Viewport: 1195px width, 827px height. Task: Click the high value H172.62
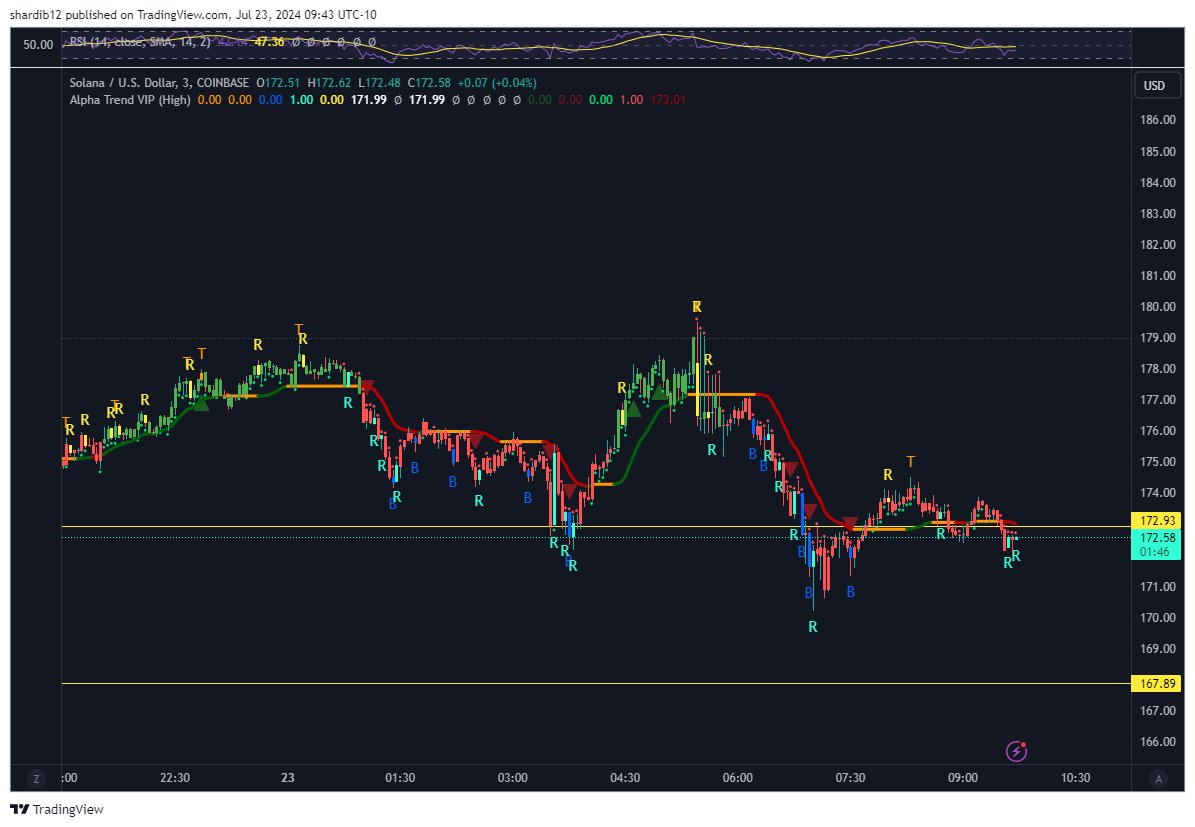(329, 82)
